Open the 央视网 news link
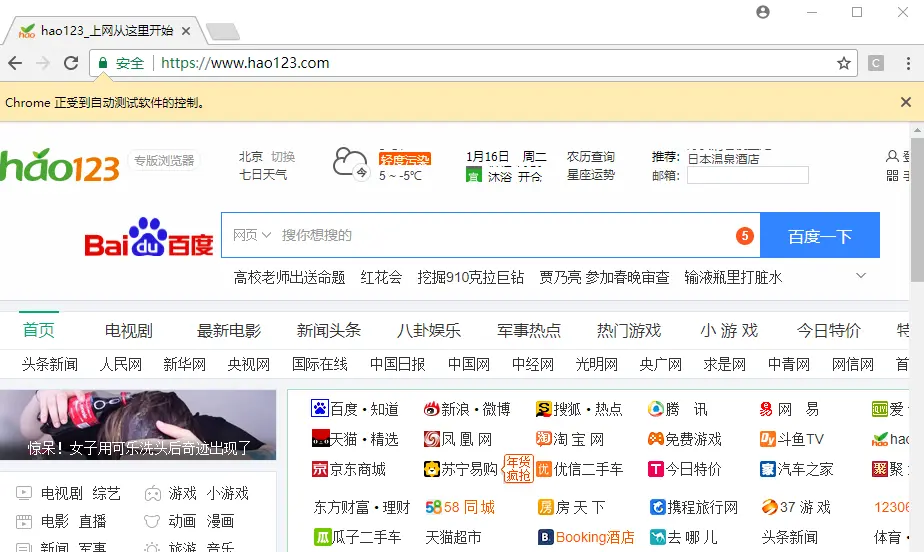 coord(249,365)
